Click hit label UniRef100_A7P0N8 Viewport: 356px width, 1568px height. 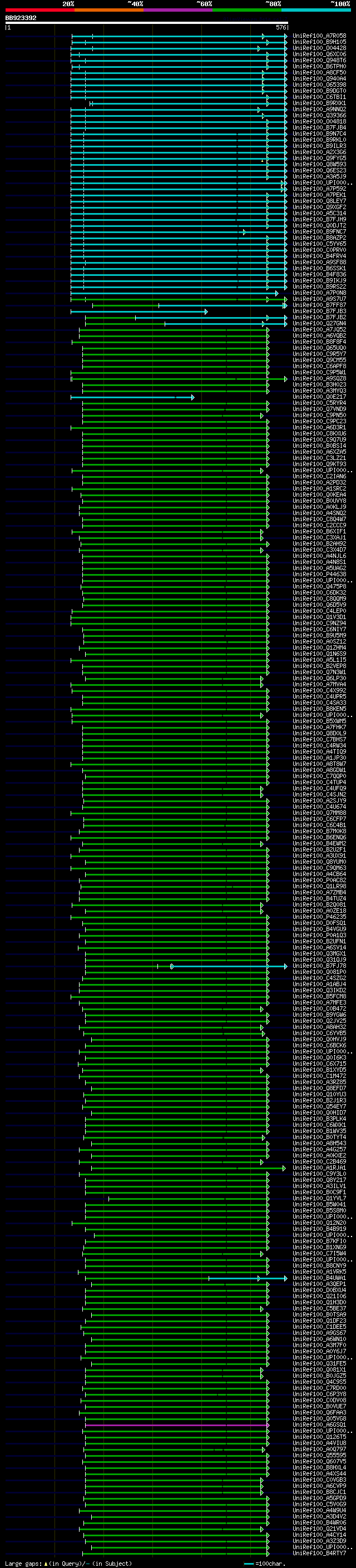(319, 293)
